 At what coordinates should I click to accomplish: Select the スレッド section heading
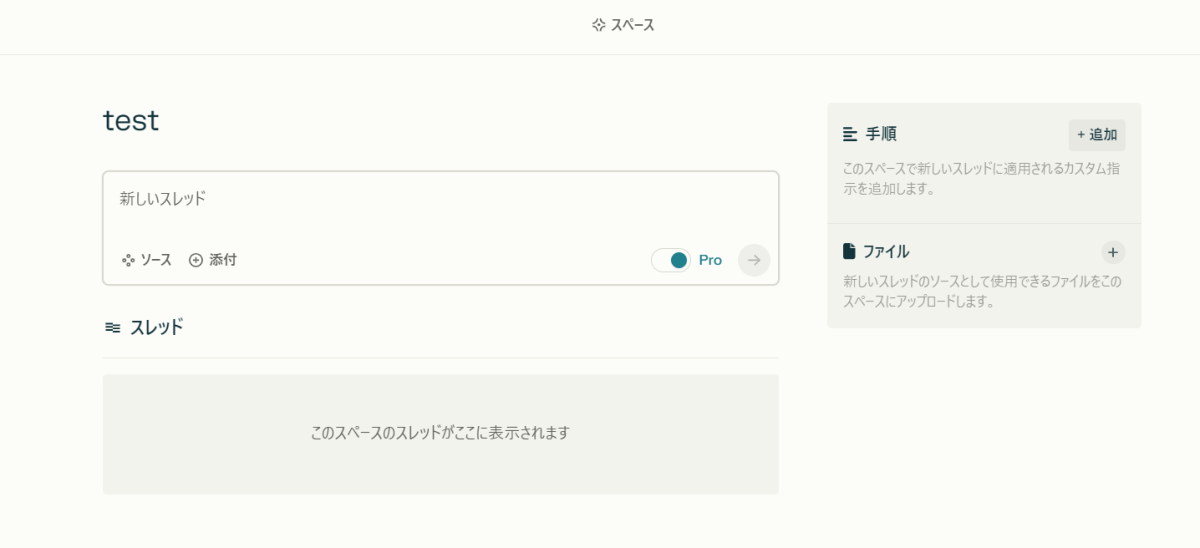tap(156, 327)
